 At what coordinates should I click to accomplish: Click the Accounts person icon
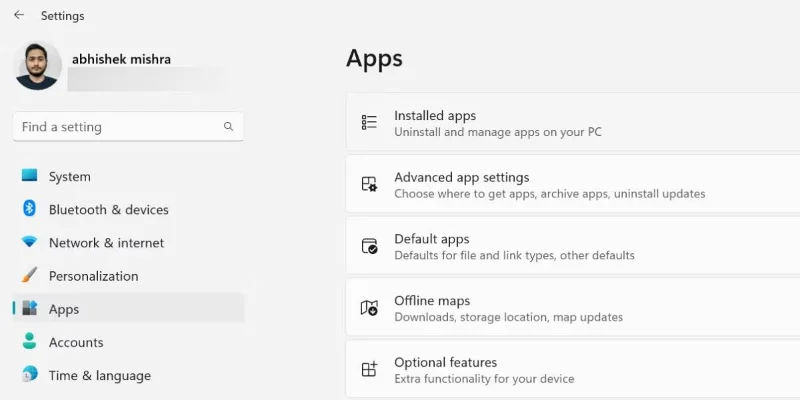[x=30, y=341]
